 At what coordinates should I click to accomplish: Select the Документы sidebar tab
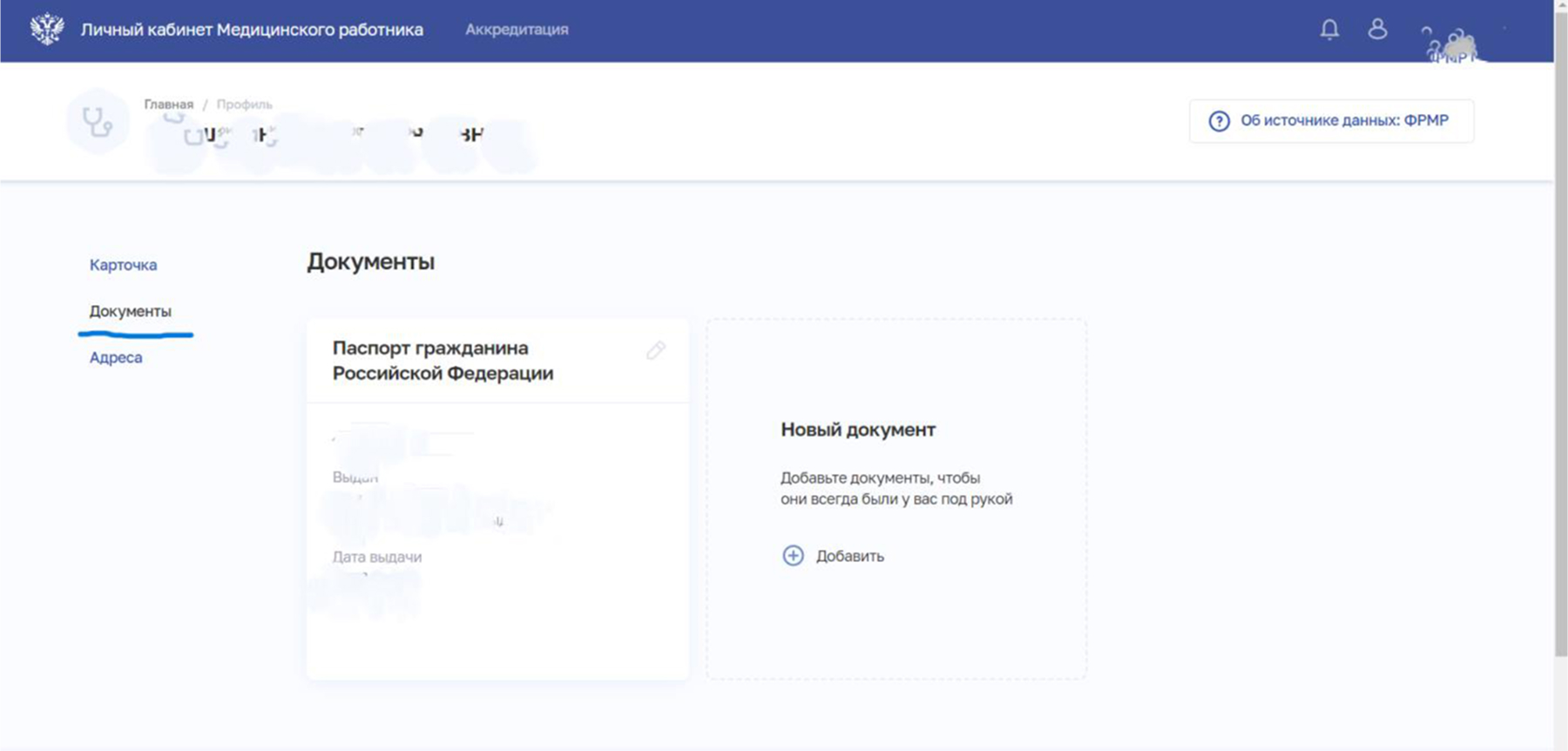[x=131, y=311]
